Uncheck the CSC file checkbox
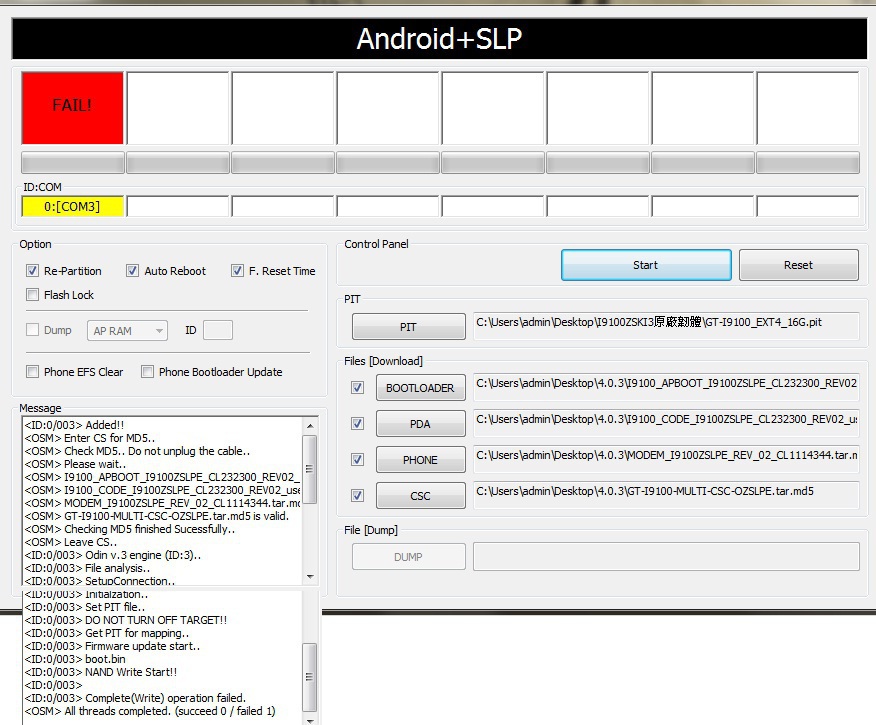This screenshot has width=876, height=725. click(x=358, y=495)
